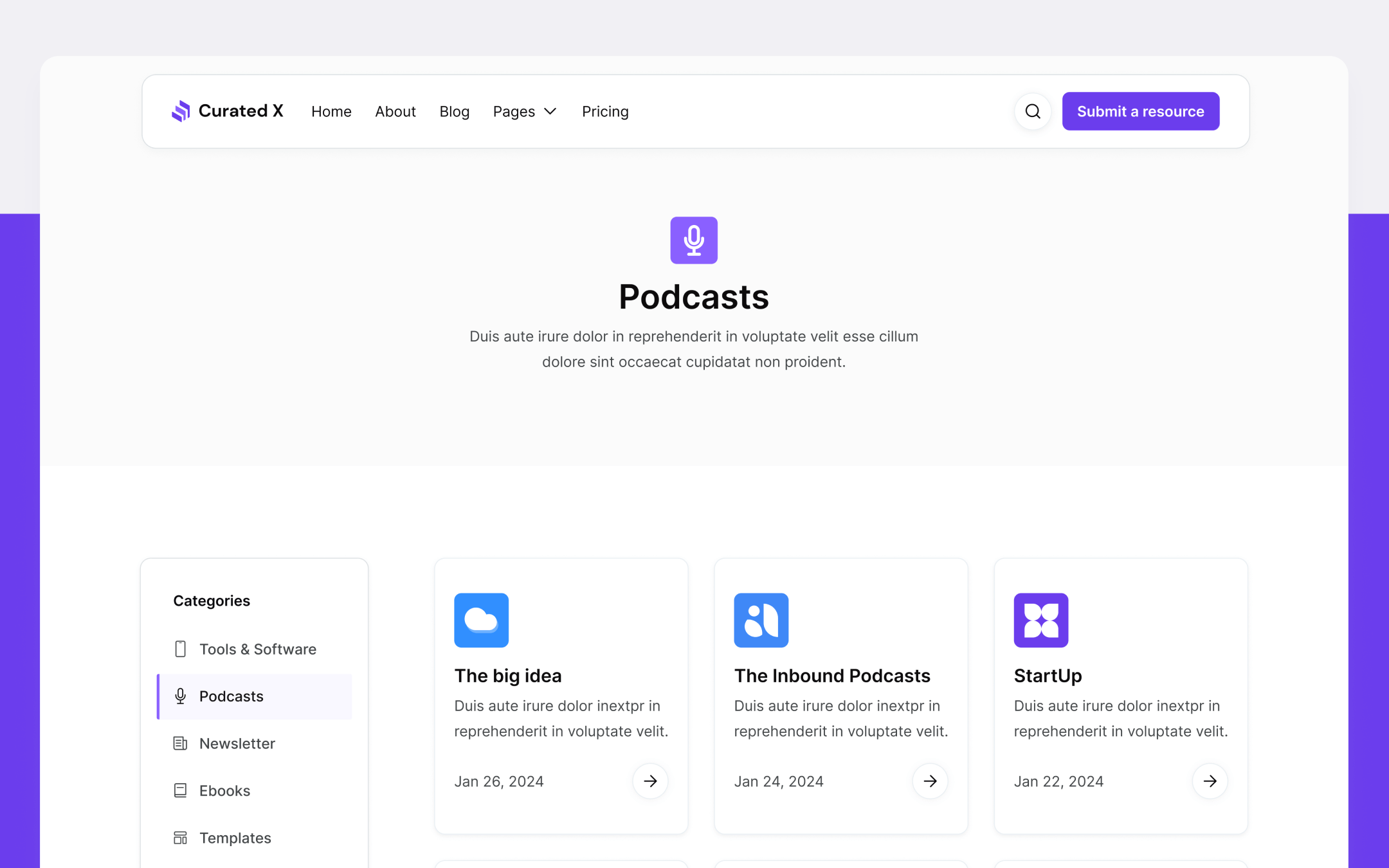Click Submit a resource button
This screenshot has height=868, width=1389.
[1141, 111]
